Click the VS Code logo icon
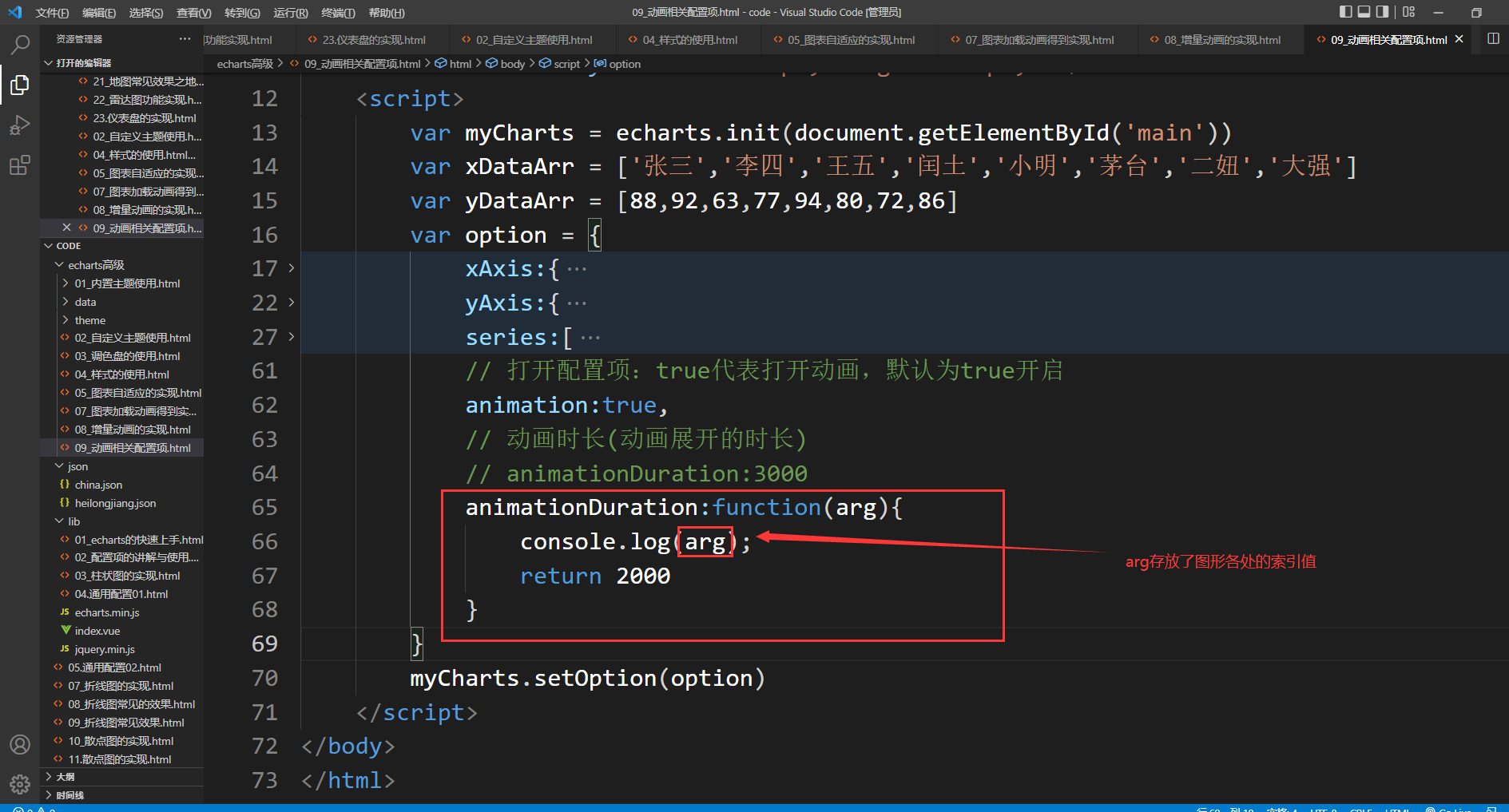 tap(14, 12)
